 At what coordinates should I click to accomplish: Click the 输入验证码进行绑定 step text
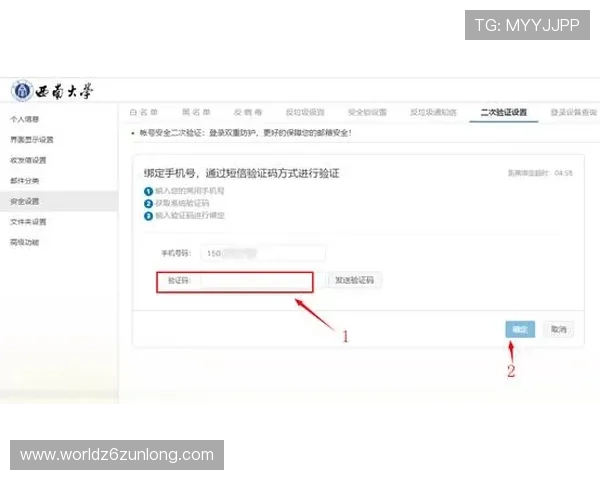click(190, 215)
